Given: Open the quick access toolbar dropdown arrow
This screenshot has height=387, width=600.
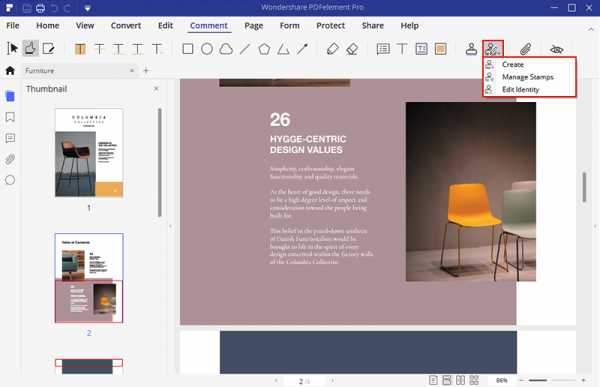Looking at the screenshot, I should (x=87, y=8).
